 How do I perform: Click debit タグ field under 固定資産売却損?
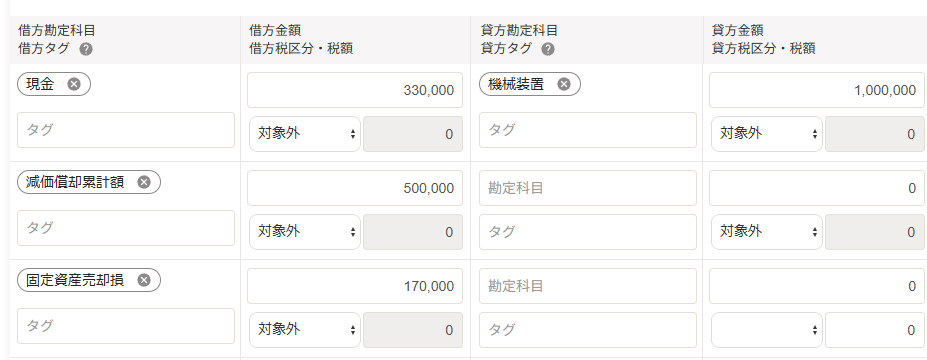point(126,326)
